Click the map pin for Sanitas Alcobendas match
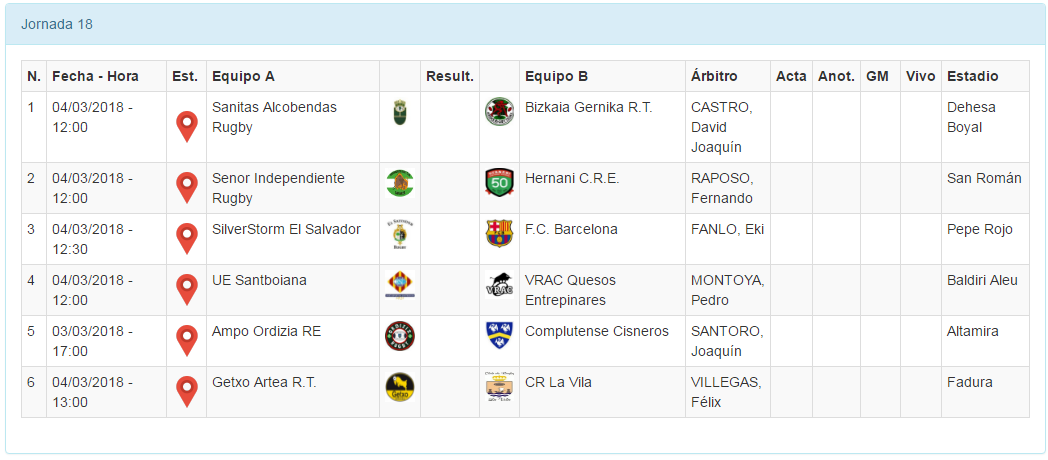Image resolution: width=1048 pixels, height=460 pixels. tap(186, 126)
